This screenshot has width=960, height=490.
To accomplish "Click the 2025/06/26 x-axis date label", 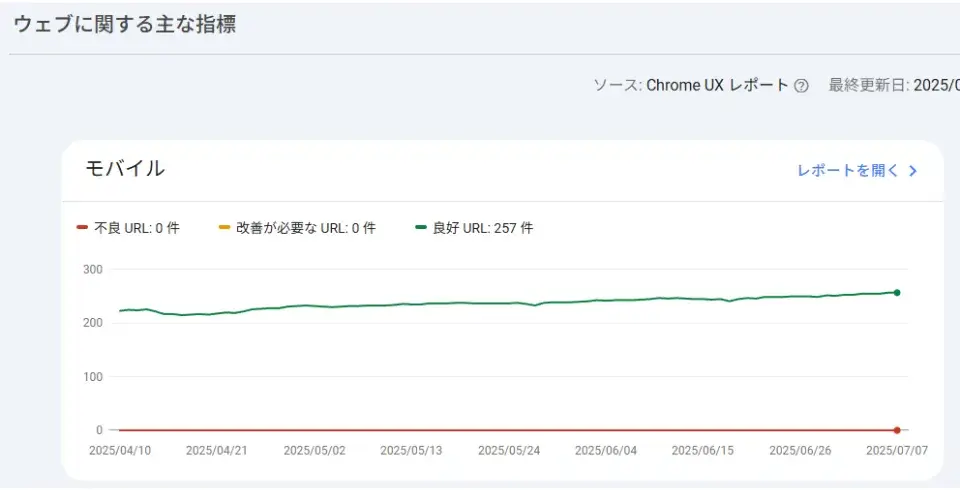I will (x=800, y=451).
